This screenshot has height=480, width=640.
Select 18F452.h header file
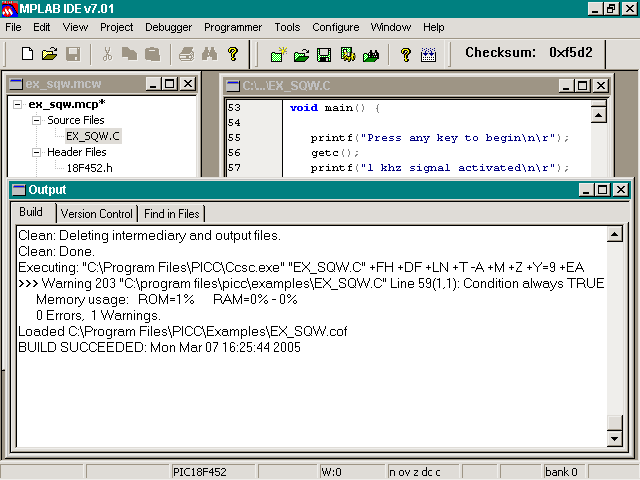pyautogui.click(x=89, y=168)
